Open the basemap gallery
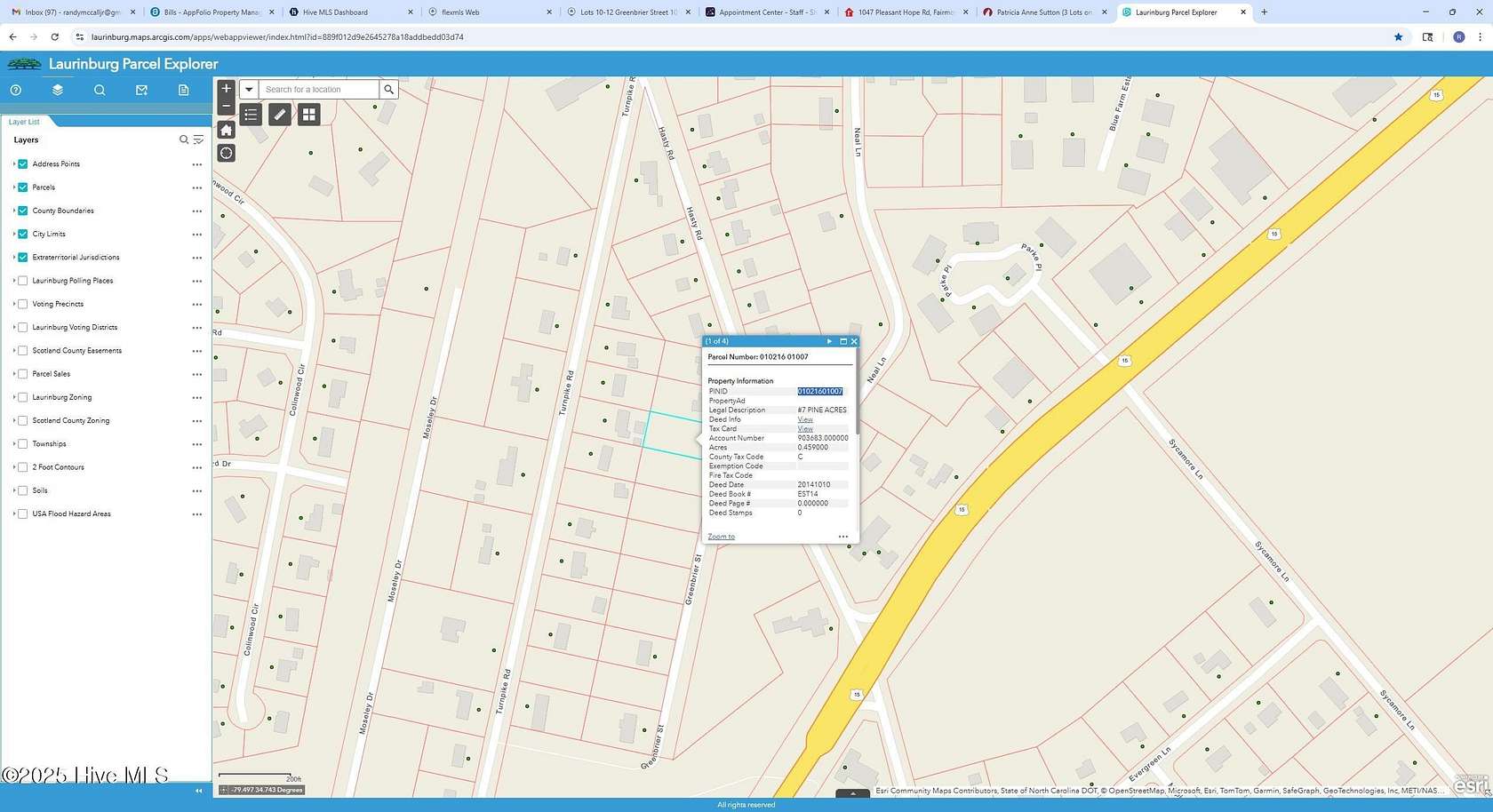Screen dimensions: 1493x812 308,114
